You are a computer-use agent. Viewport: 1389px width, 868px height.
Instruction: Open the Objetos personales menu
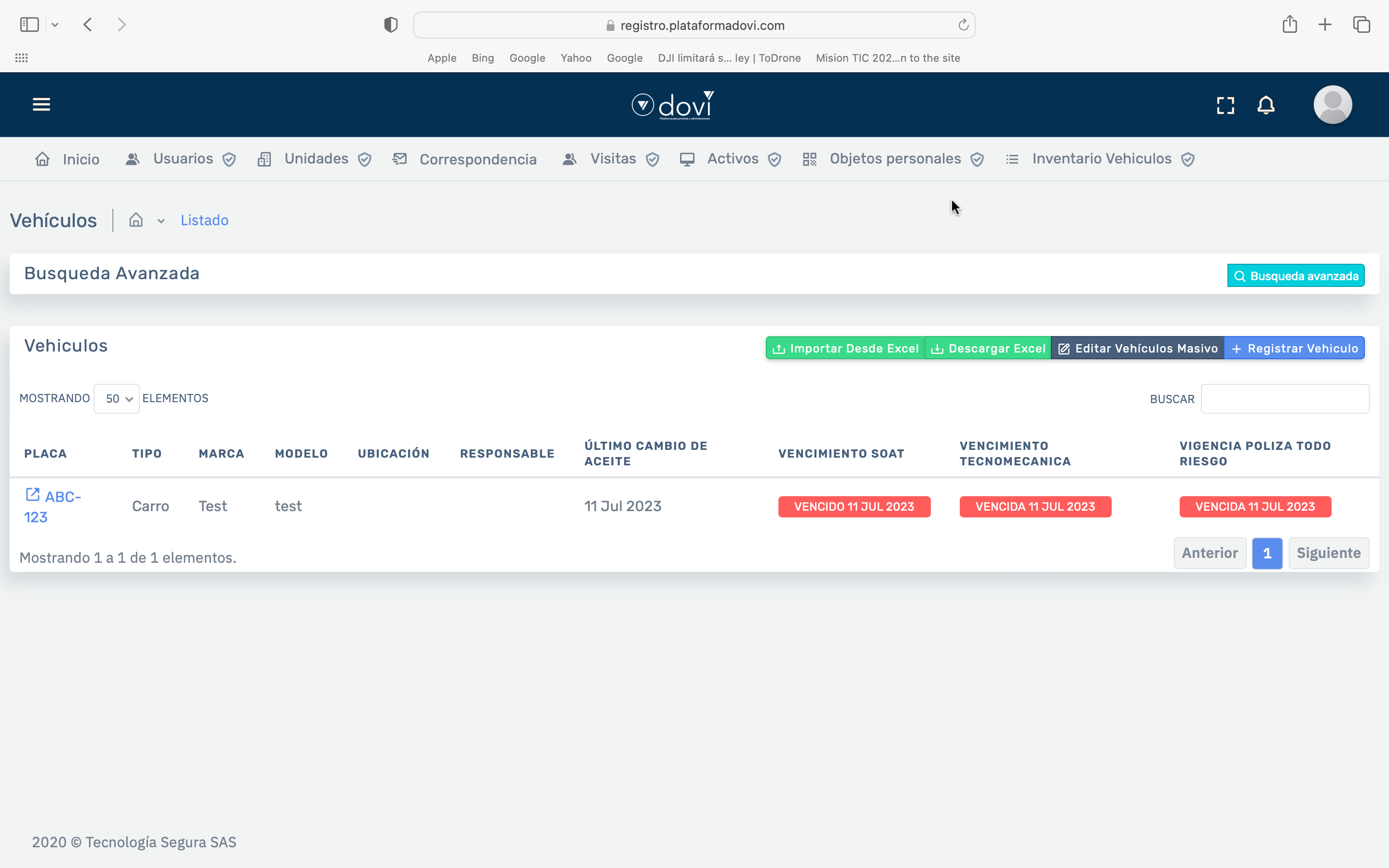pos(894,159)
